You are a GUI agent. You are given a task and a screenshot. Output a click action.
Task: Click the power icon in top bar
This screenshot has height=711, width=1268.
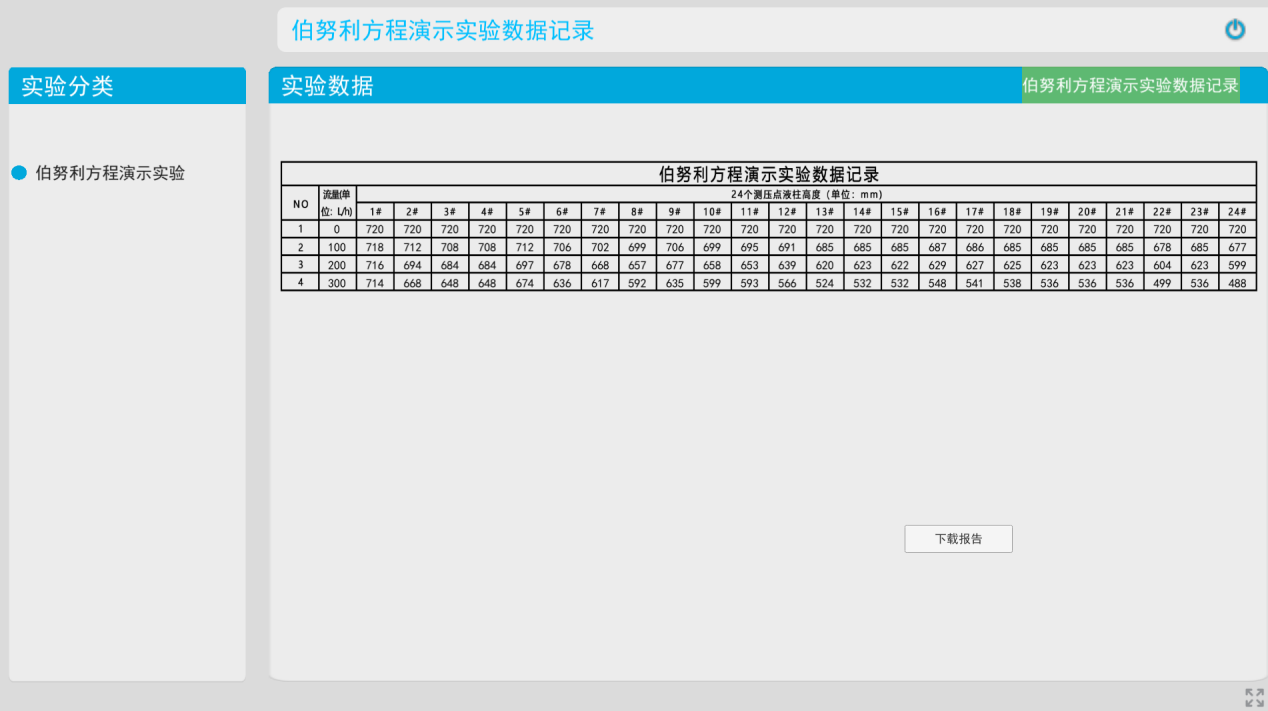(x=1235, y=30)
